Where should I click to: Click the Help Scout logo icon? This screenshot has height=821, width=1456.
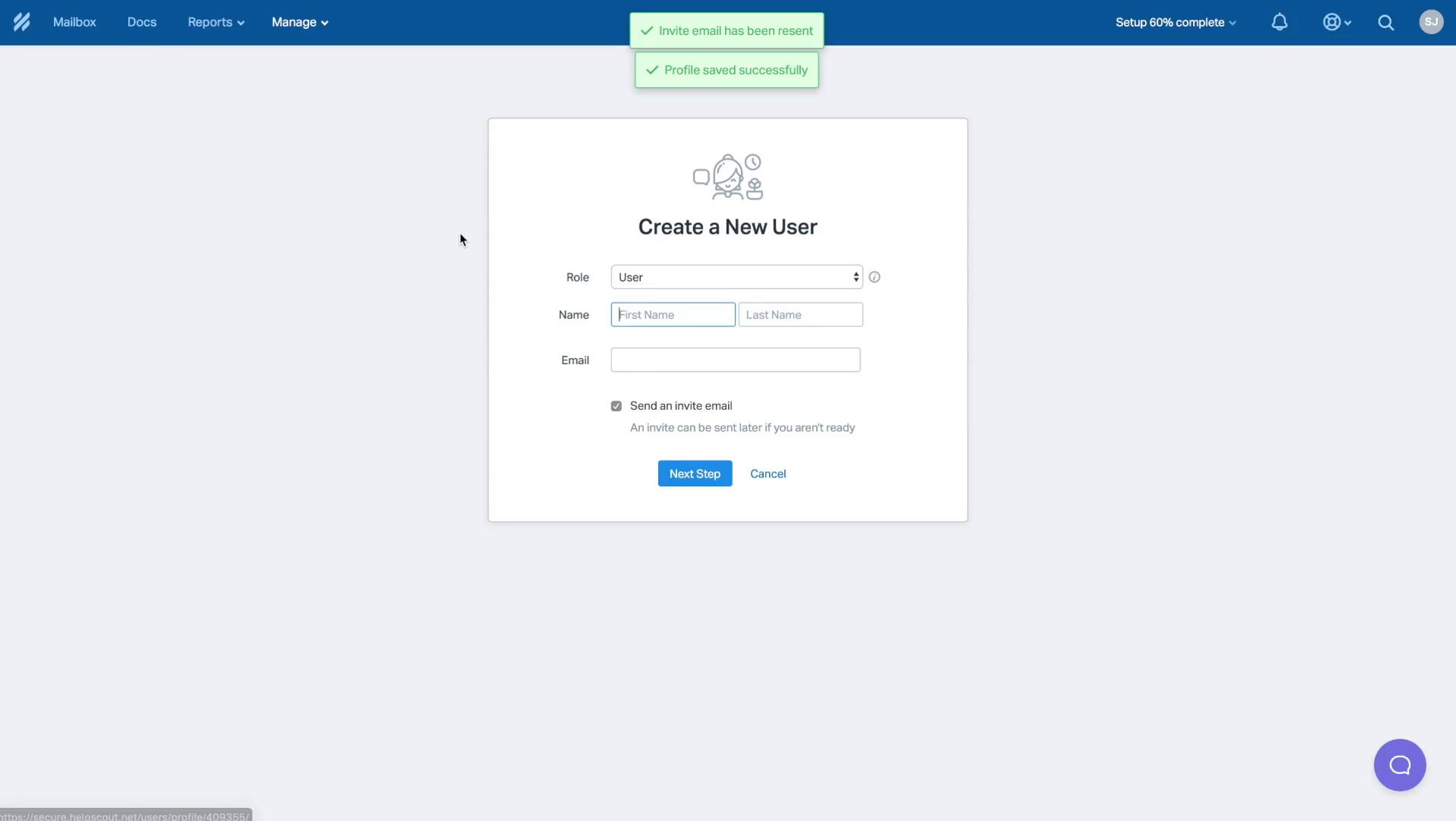(21, 22)
